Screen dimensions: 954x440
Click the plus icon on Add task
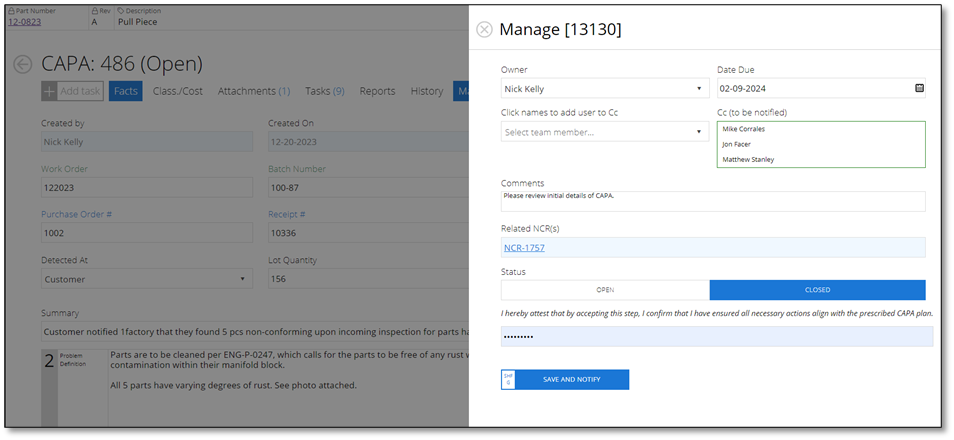pos(50,91)
